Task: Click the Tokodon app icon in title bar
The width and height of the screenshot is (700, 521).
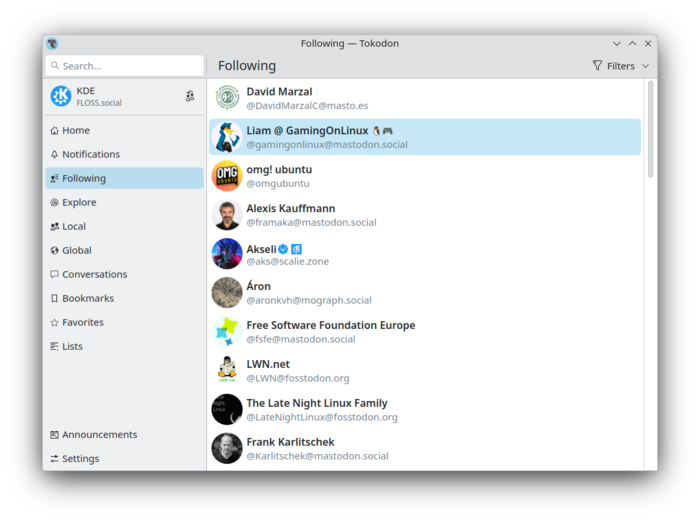Action: [52, 44]
